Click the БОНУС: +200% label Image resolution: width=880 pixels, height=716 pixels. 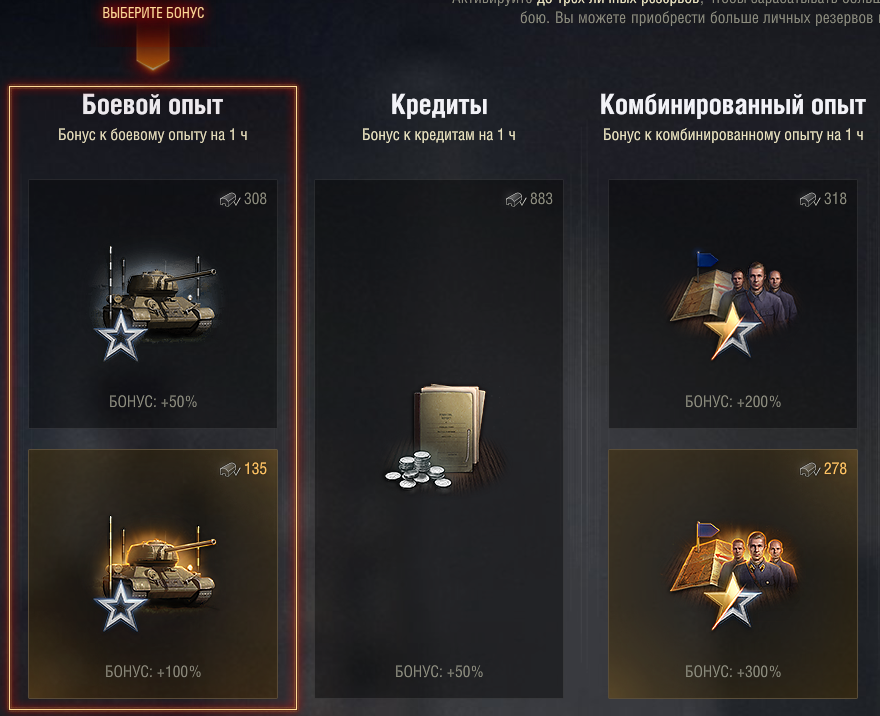pos(733,402)
